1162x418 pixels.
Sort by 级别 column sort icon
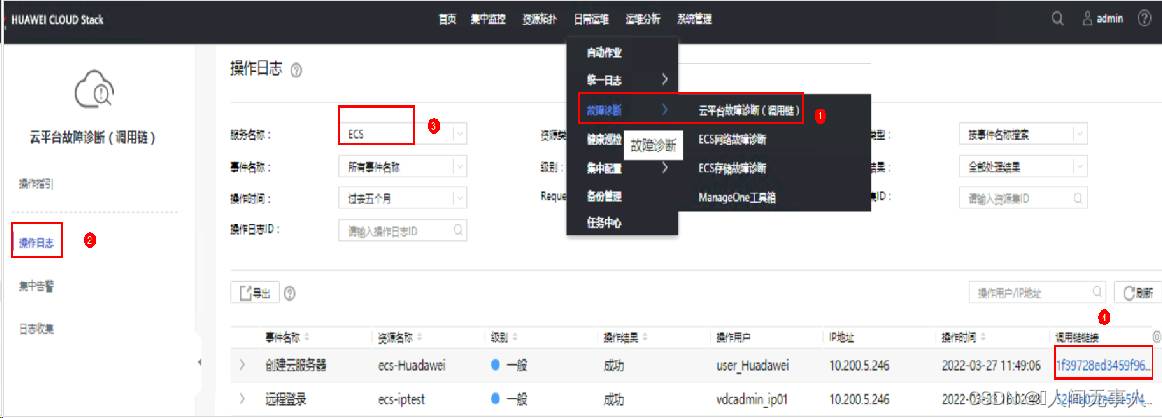pyautogui.click(x=514, y=338)
